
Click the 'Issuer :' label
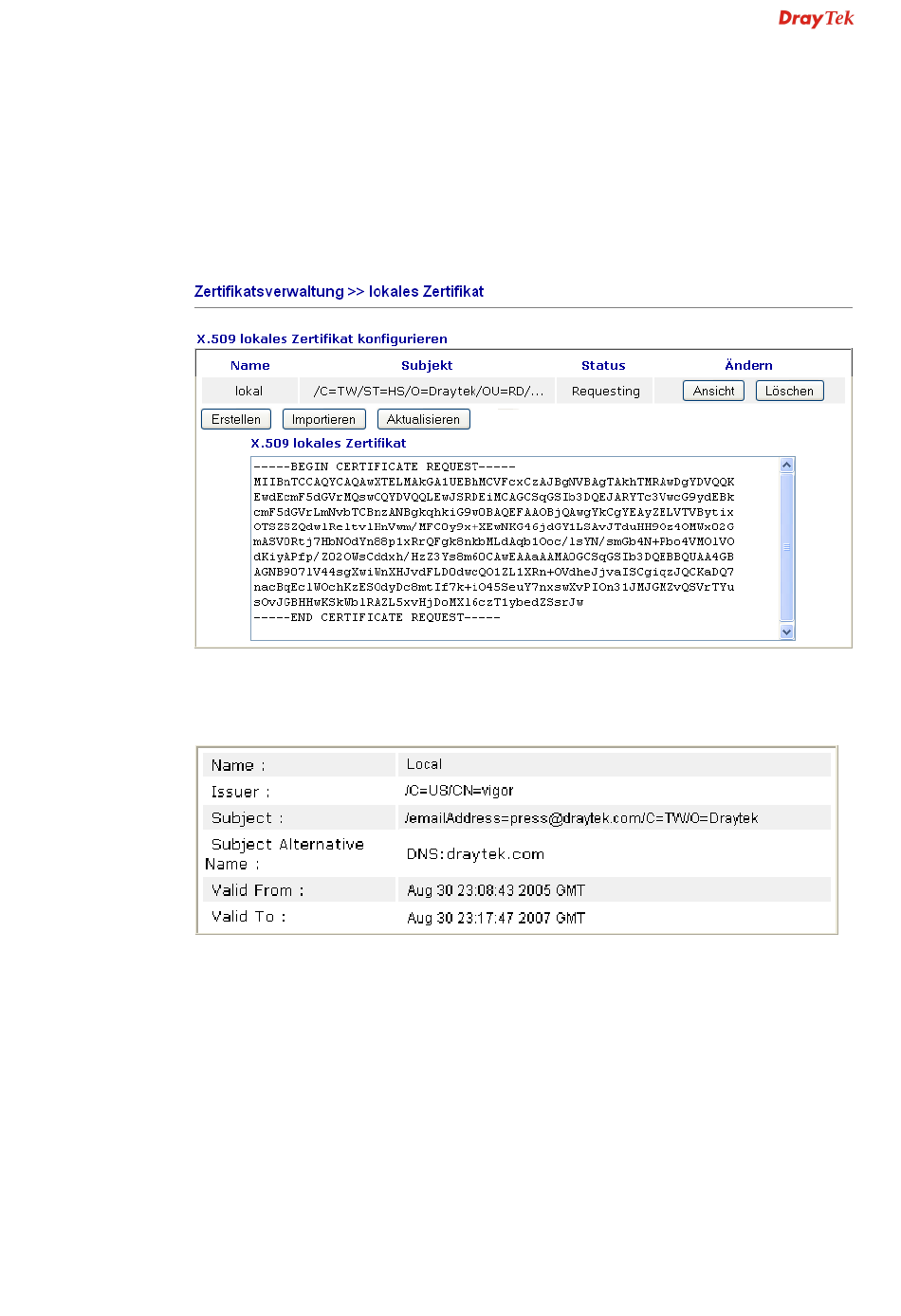pos(240,792)
